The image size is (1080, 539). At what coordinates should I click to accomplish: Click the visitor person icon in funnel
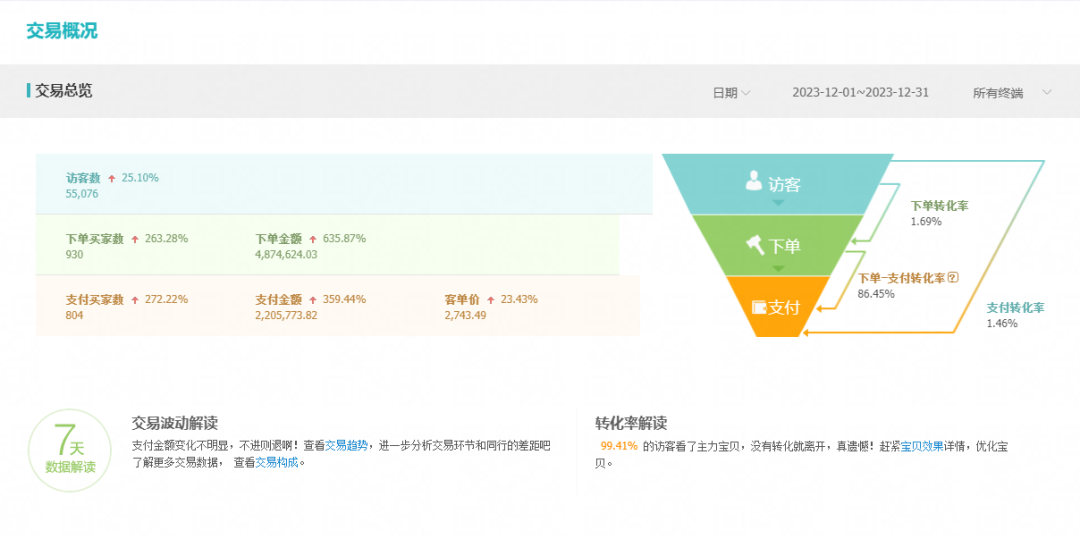click(x=754, y=182)
